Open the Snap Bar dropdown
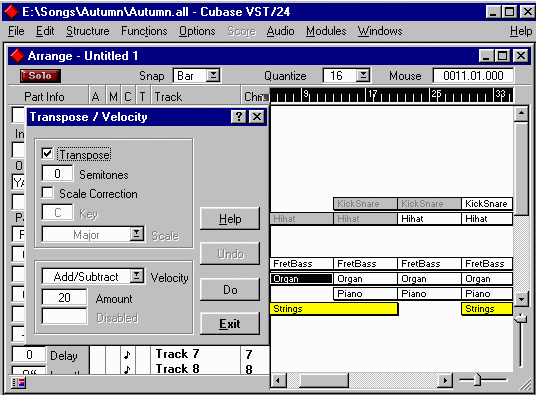Image resolution: width=536 pixels, height=395 pixels. click(x=213, y=75)
